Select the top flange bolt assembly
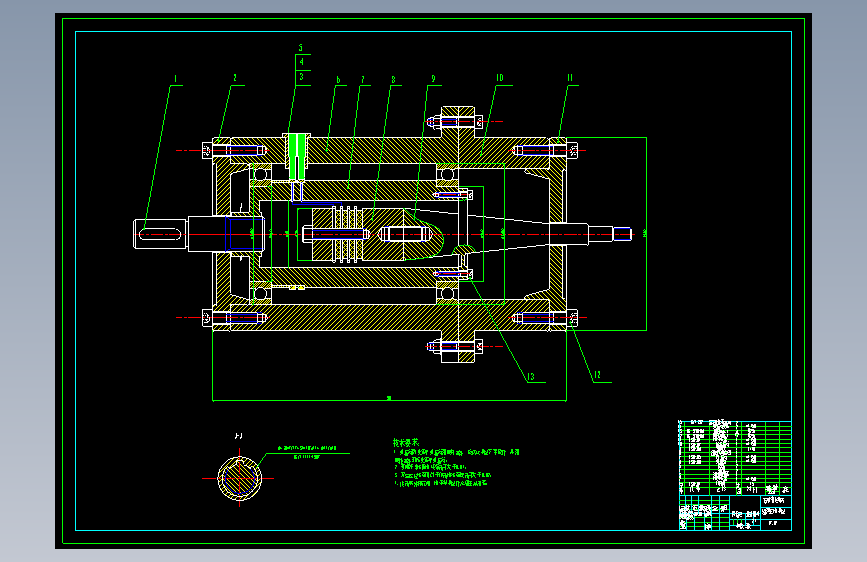Image resolution: width=867 pixels, height=562 pixels. 457,122
